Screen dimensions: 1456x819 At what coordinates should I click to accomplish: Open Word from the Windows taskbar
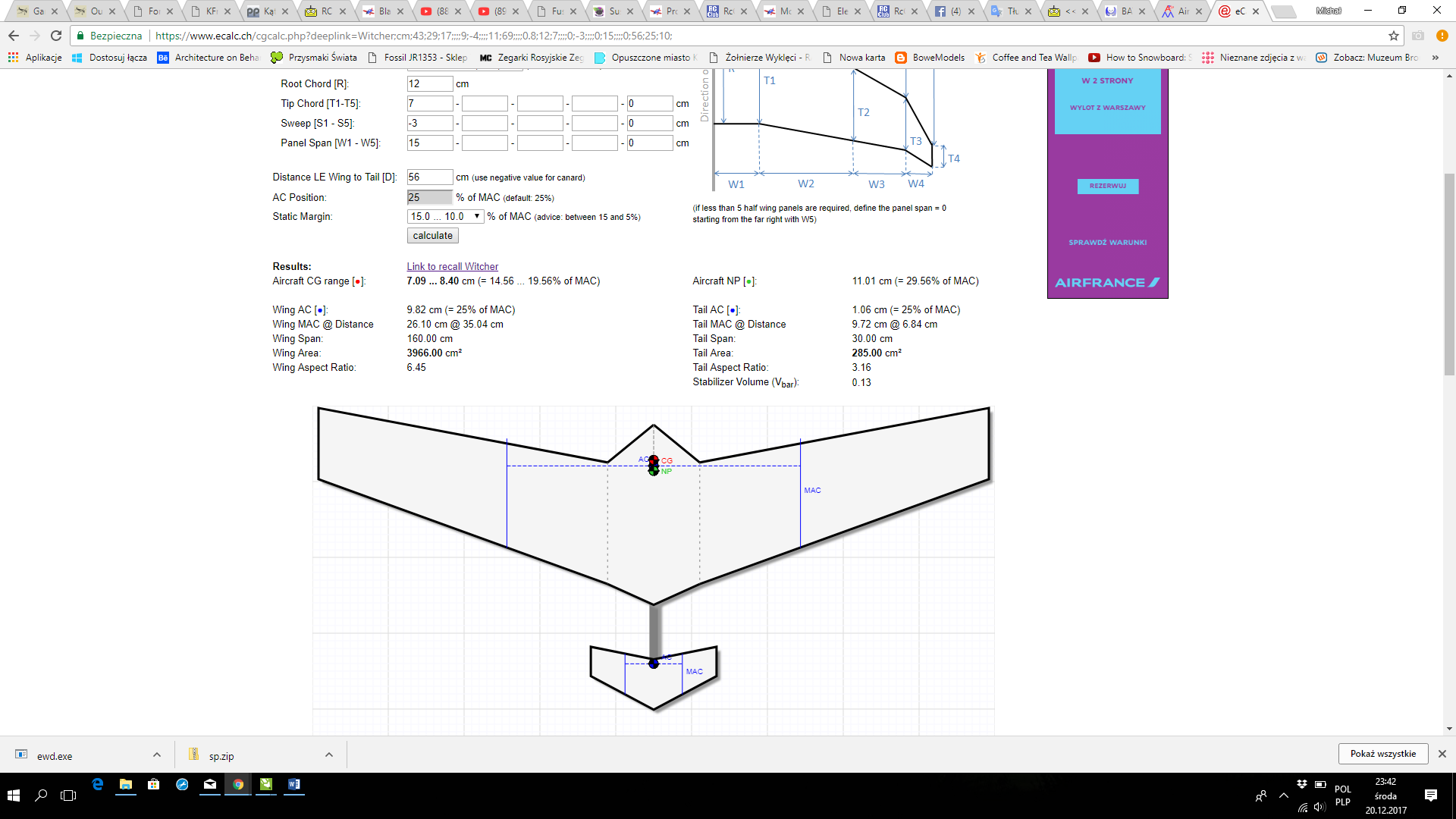pyautogui.click(x=294, y=784)
